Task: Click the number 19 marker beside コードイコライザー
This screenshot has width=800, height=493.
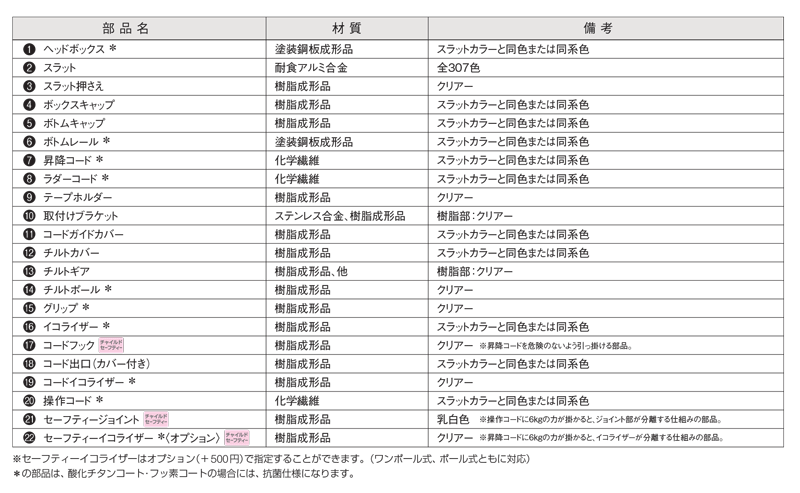Action: [29, 382]
